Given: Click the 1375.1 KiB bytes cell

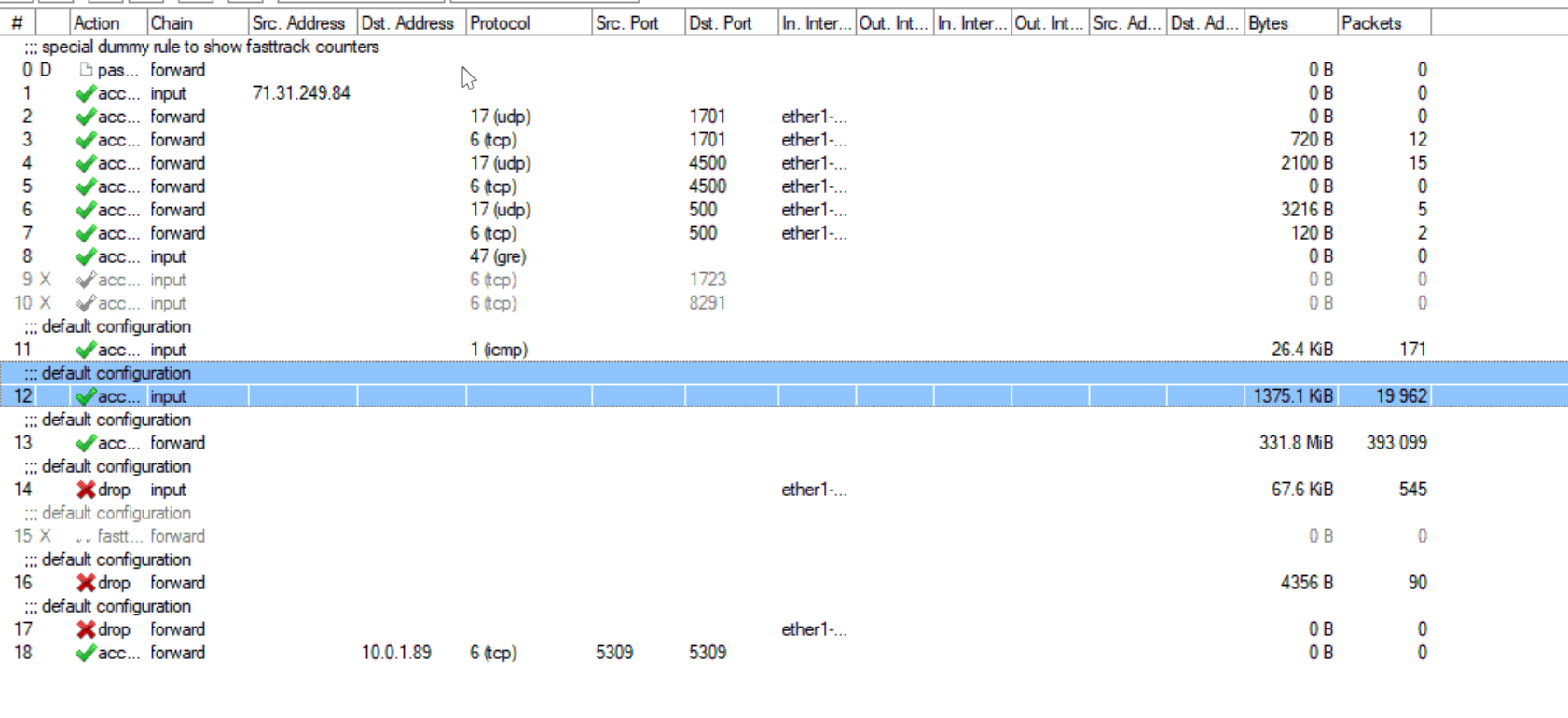Looking at the screenshot, I should 1293,396.
